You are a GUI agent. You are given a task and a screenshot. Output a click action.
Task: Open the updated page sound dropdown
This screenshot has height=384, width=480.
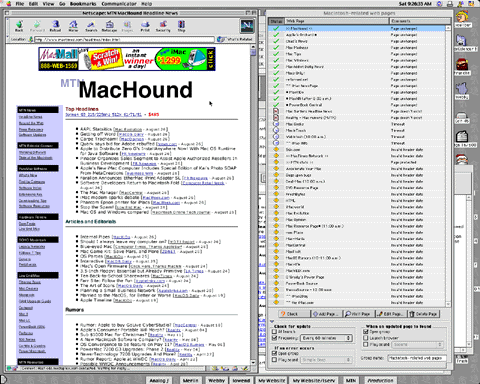pyautogui.click(x=418, y=344)
